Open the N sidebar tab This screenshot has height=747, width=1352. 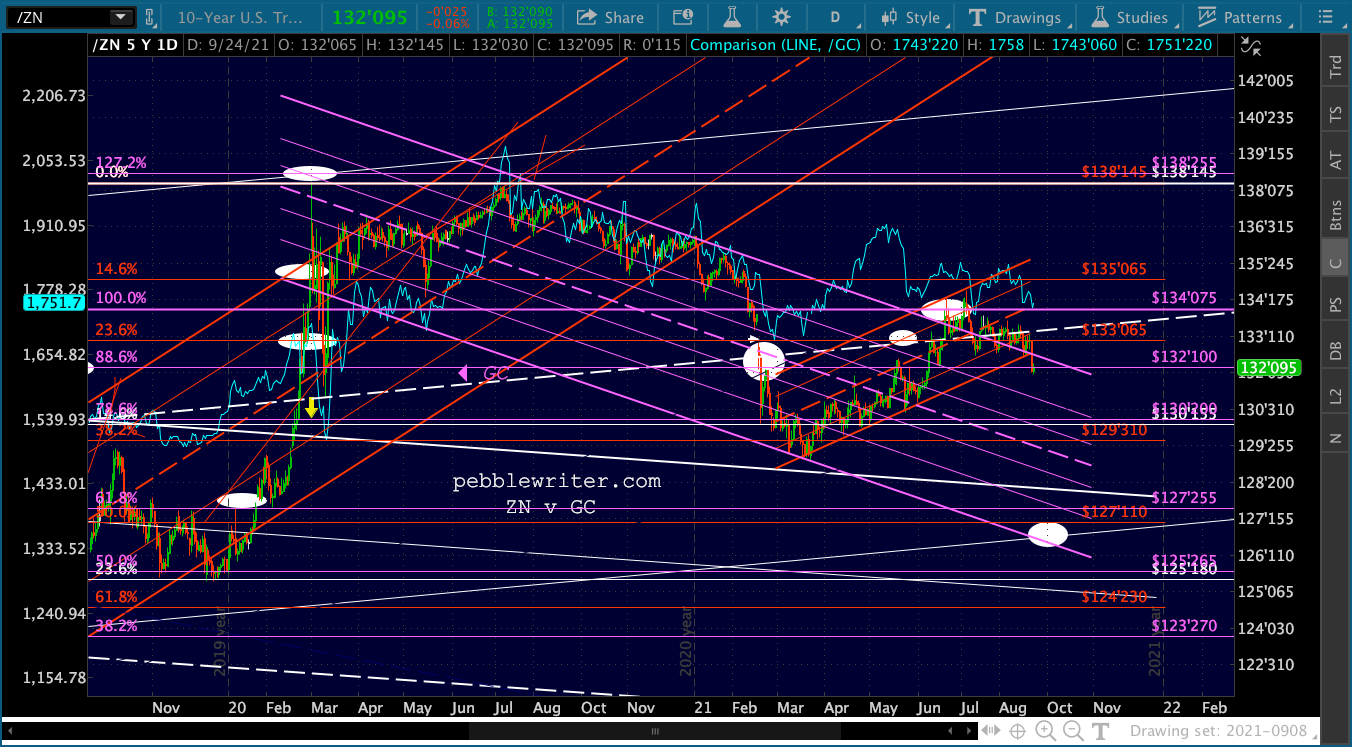(x=1336, y=437)
